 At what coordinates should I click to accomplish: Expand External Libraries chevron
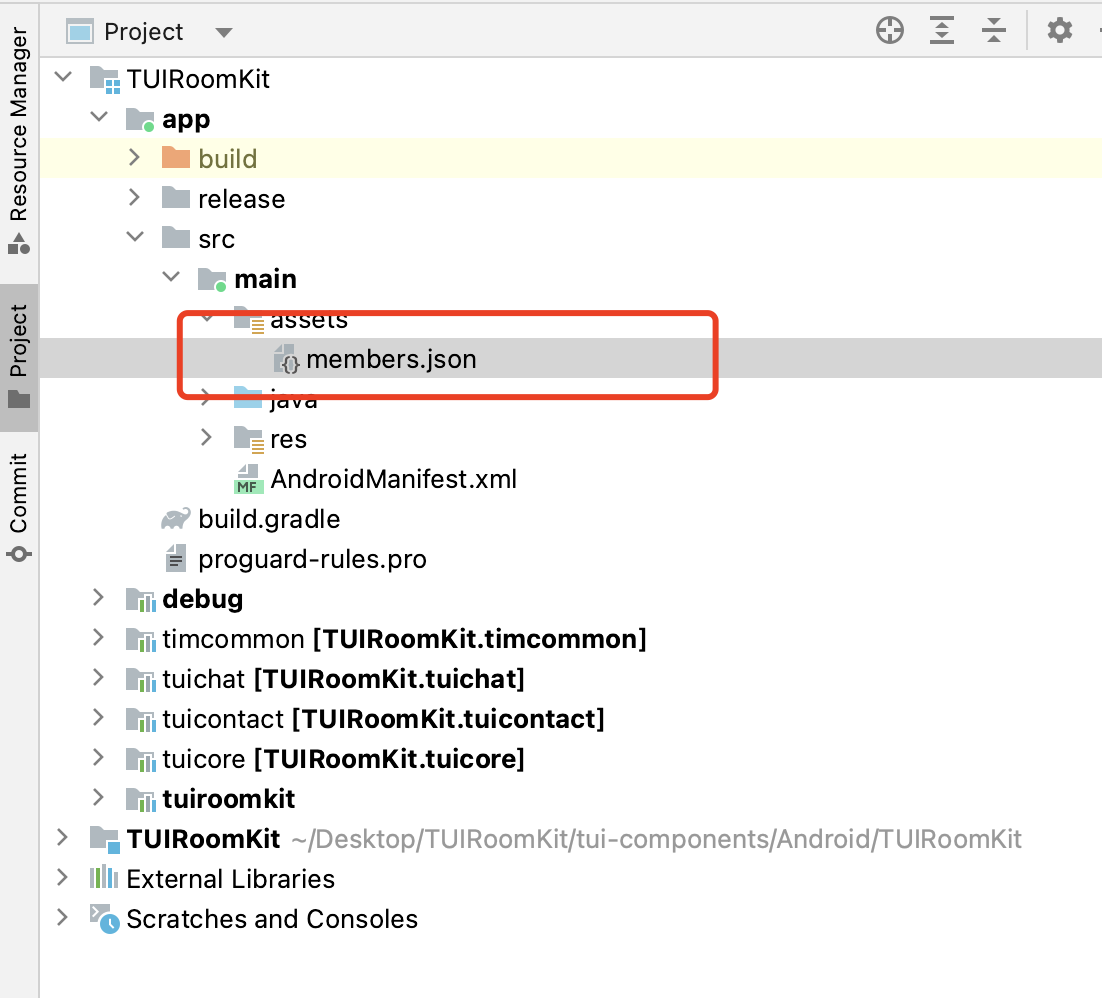(x=63, y=877)
